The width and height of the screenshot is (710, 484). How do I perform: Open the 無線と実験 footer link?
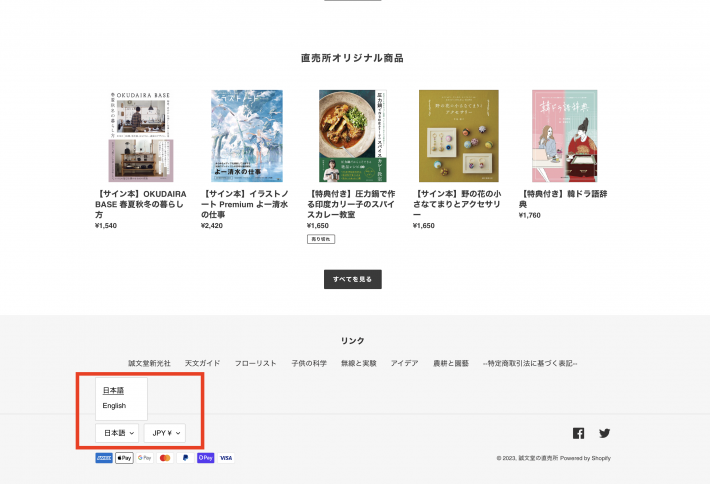[359, 363]
